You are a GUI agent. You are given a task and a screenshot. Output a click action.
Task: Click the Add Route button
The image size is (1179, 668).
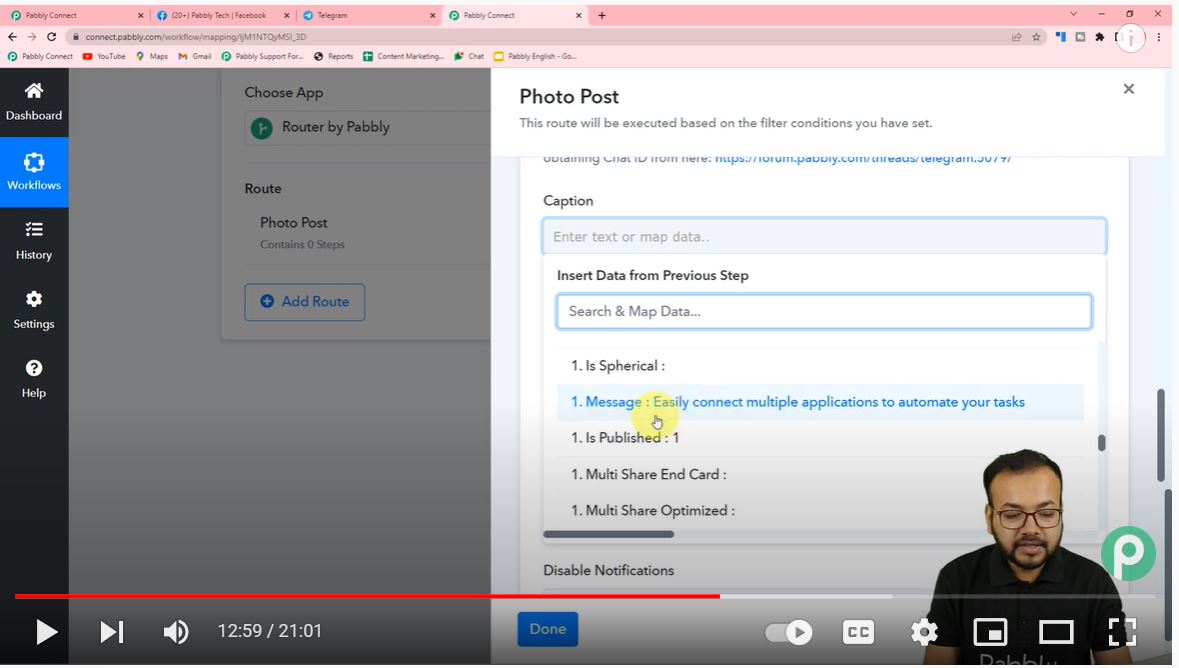305,302
